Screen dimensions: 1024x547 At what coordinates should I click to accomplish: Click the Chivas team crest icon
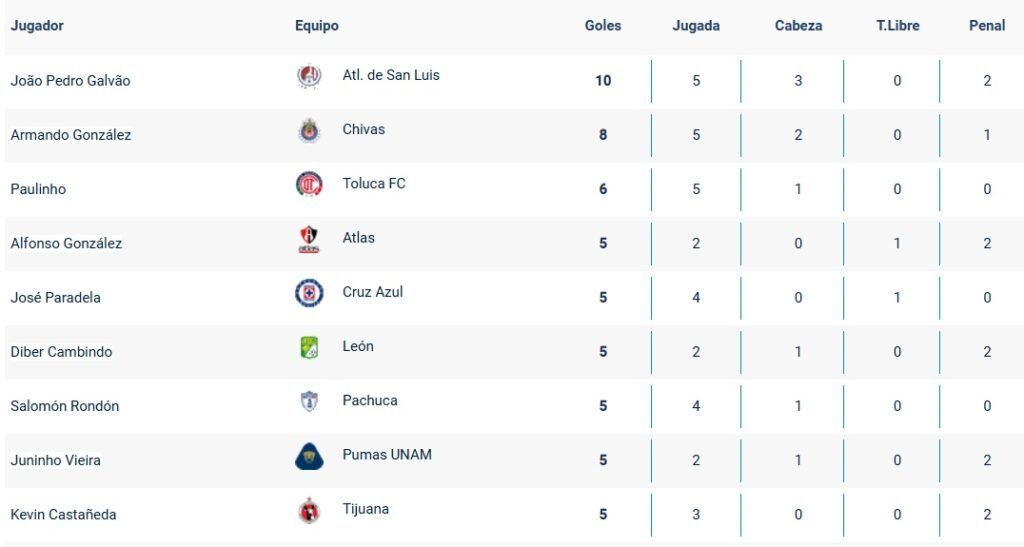[x=309, y=131]
